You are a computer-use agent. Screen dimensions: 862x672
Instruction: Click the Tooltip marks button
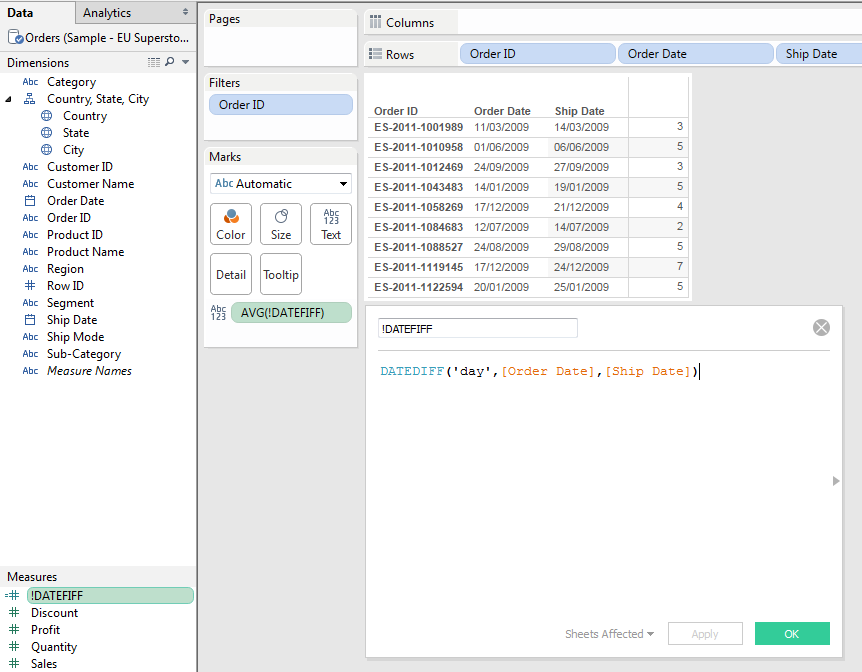pos(281,274)
